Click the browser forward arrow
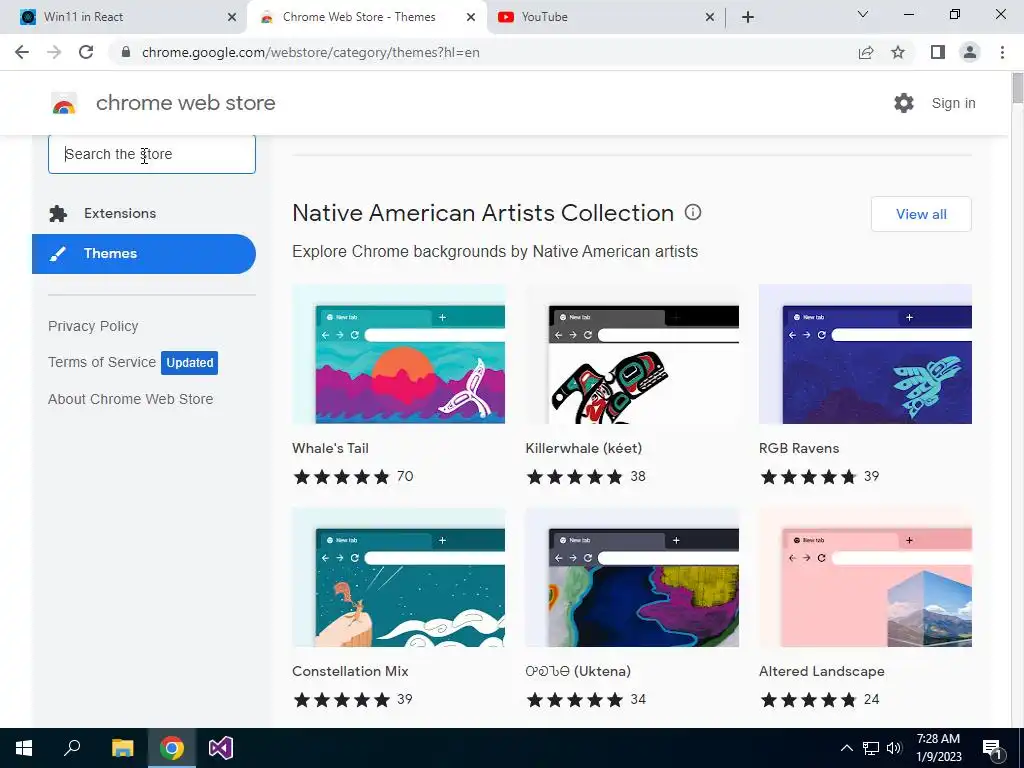 click(x=54, y=52)
